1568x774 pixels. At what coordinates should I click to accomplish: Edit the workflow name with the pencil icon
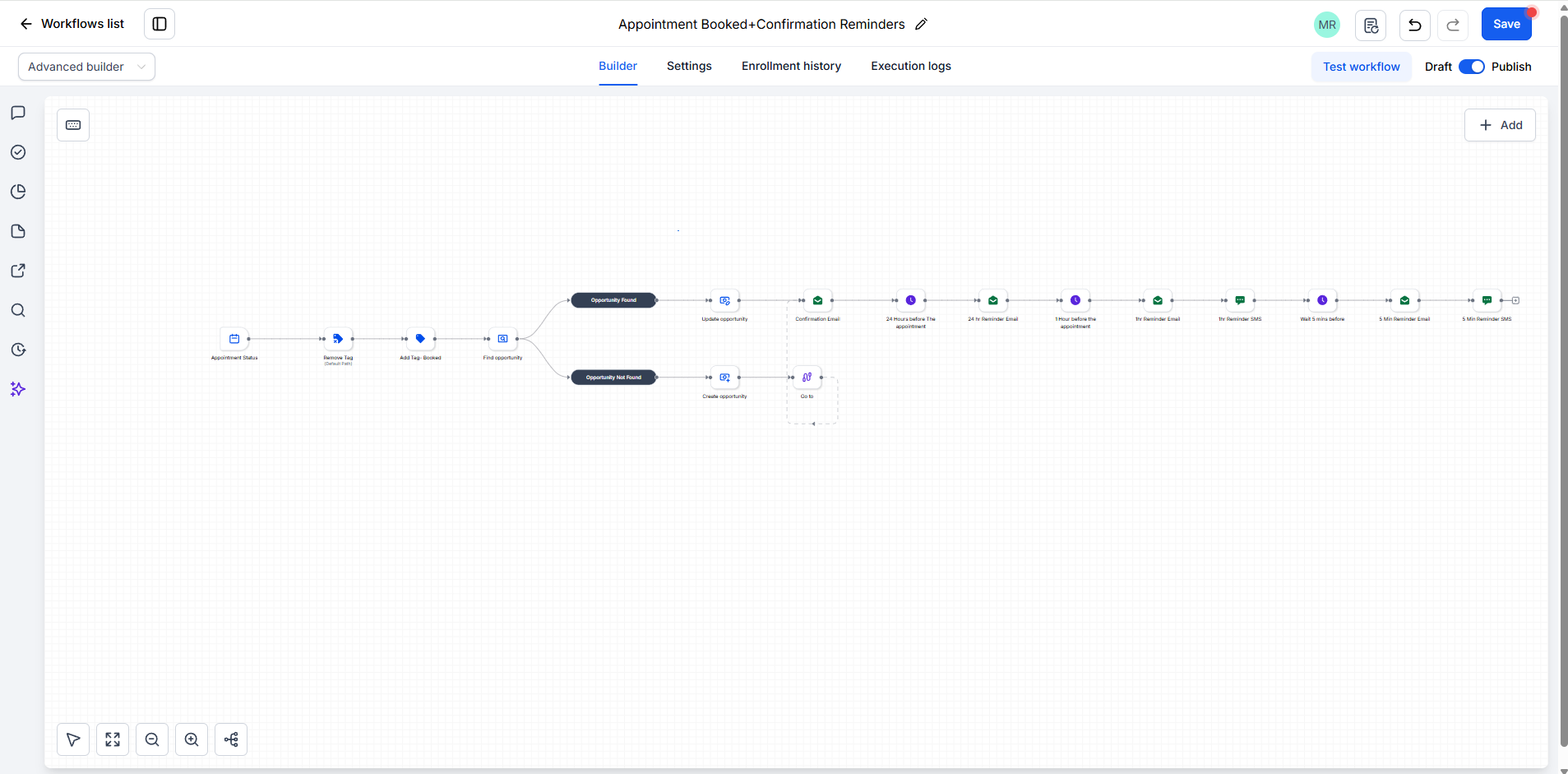922,24
